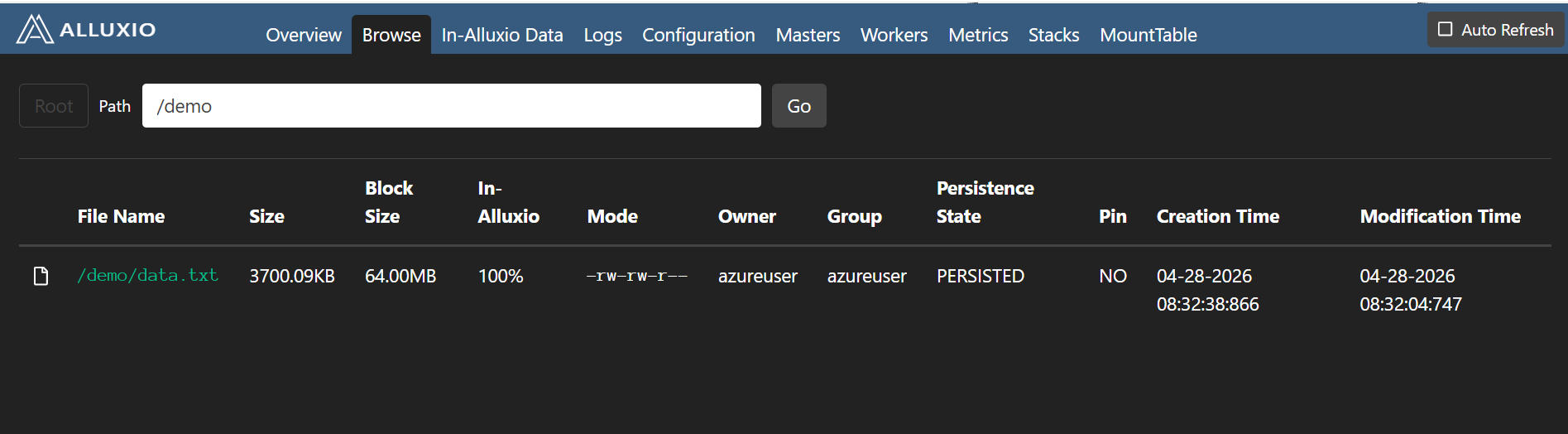The image size is (1568, 434).
Task: Go to the Configuration tab
Action: pos(698,35)
